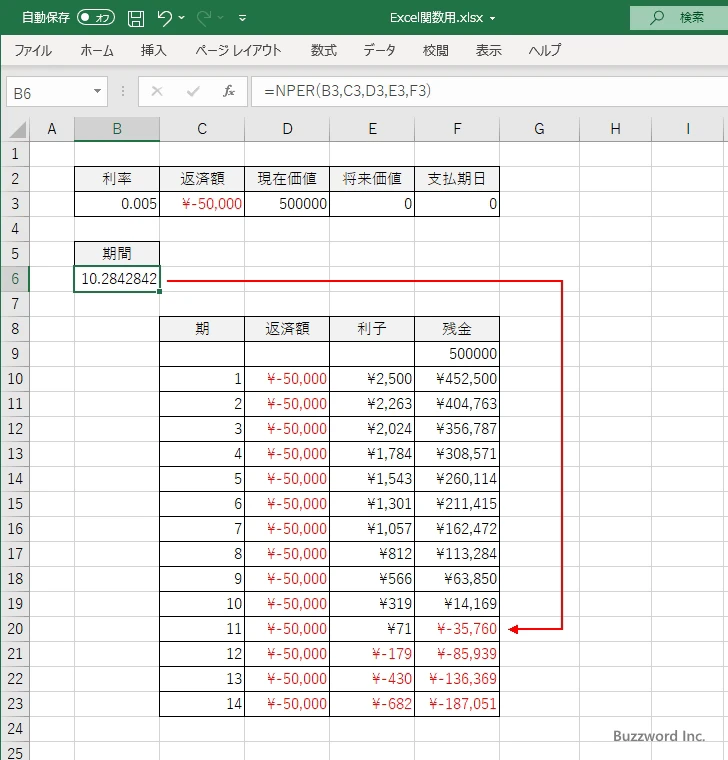Select the row 10 header

click(15, 379)
